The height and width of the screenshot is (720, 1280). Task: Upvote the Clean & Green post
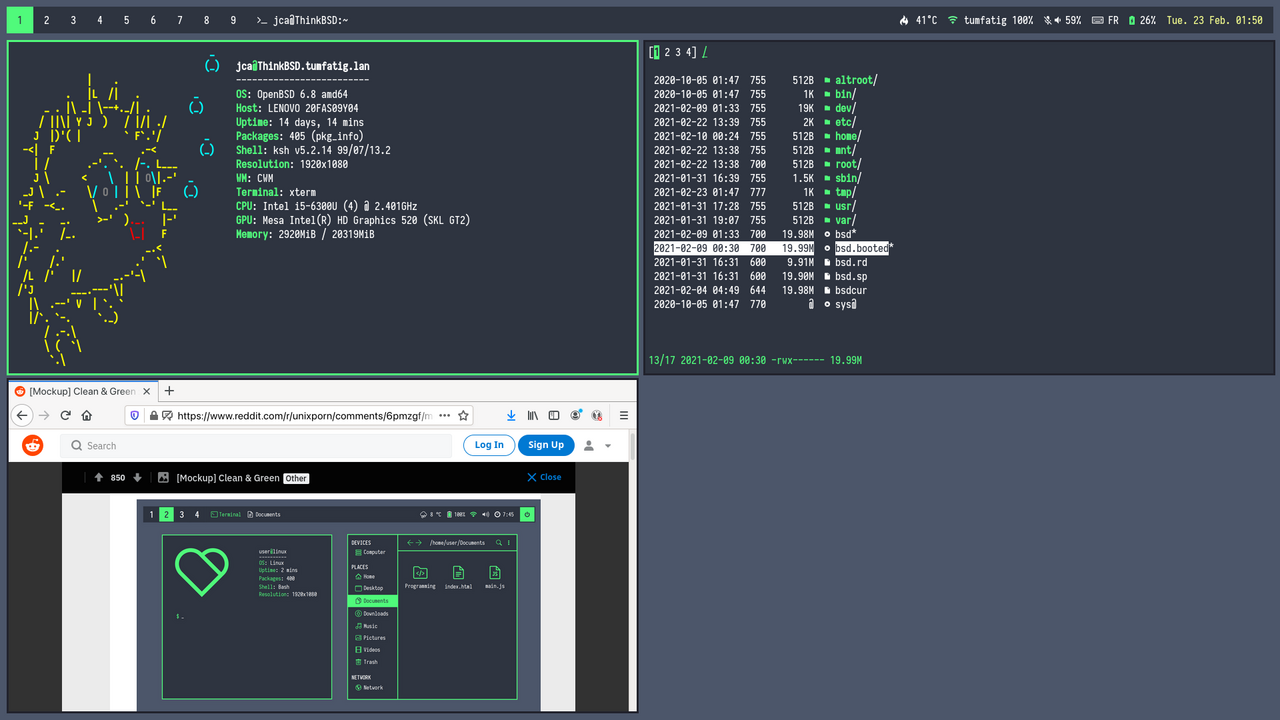(99, 478)
